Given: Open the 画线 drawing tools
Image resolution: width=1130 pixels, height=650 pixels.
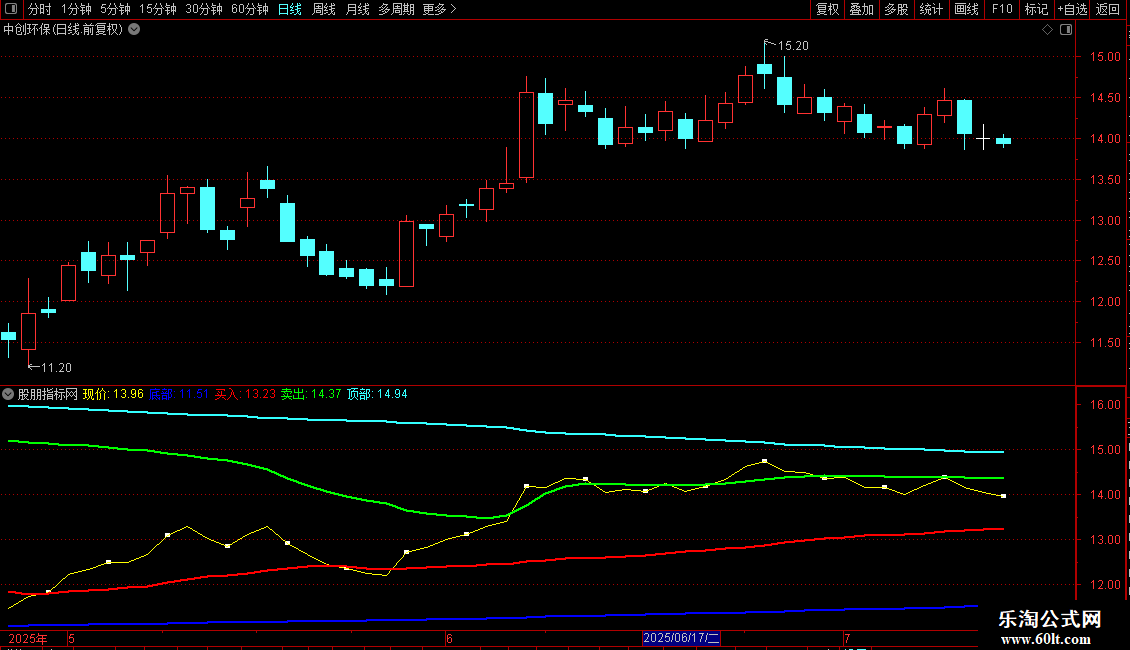Looking at the screenshot, I should [966, 9].
